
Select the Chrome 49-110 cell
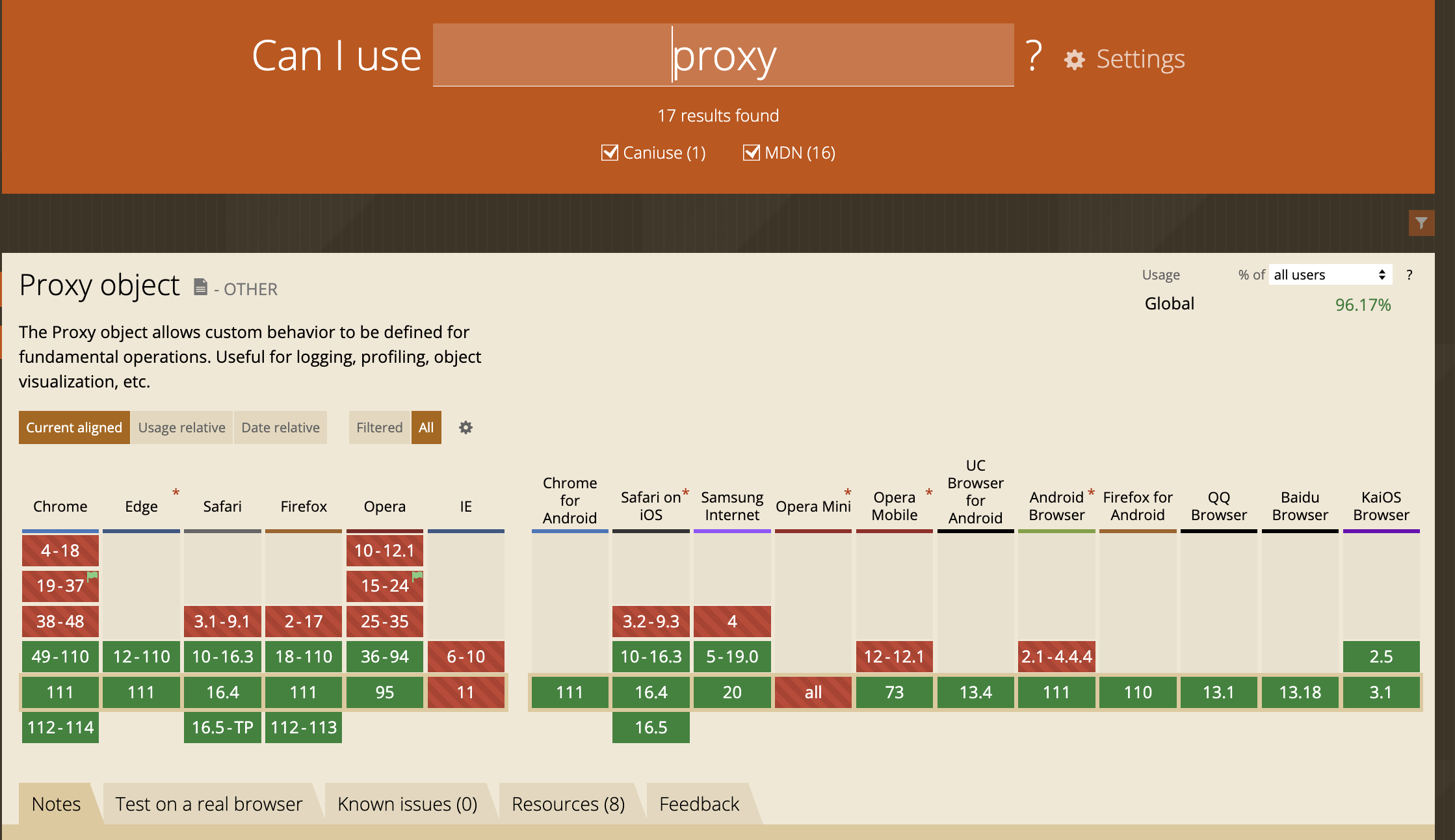point(60,657)
